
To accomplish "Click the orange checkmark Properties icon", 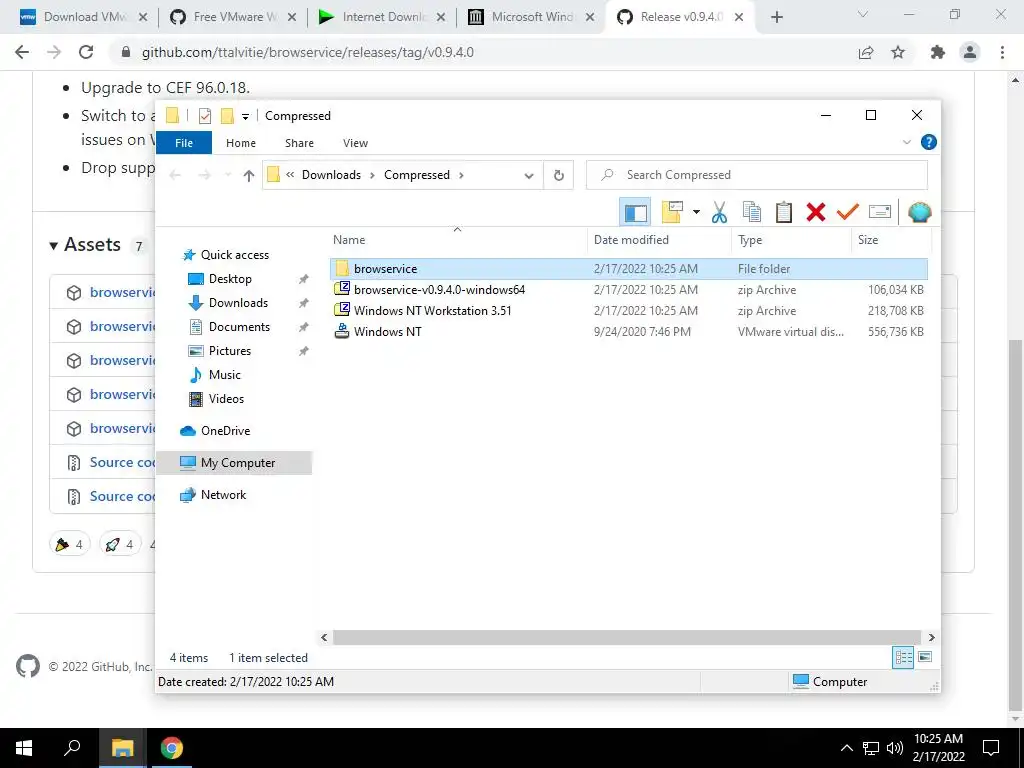I will click(x=848, y=212).
